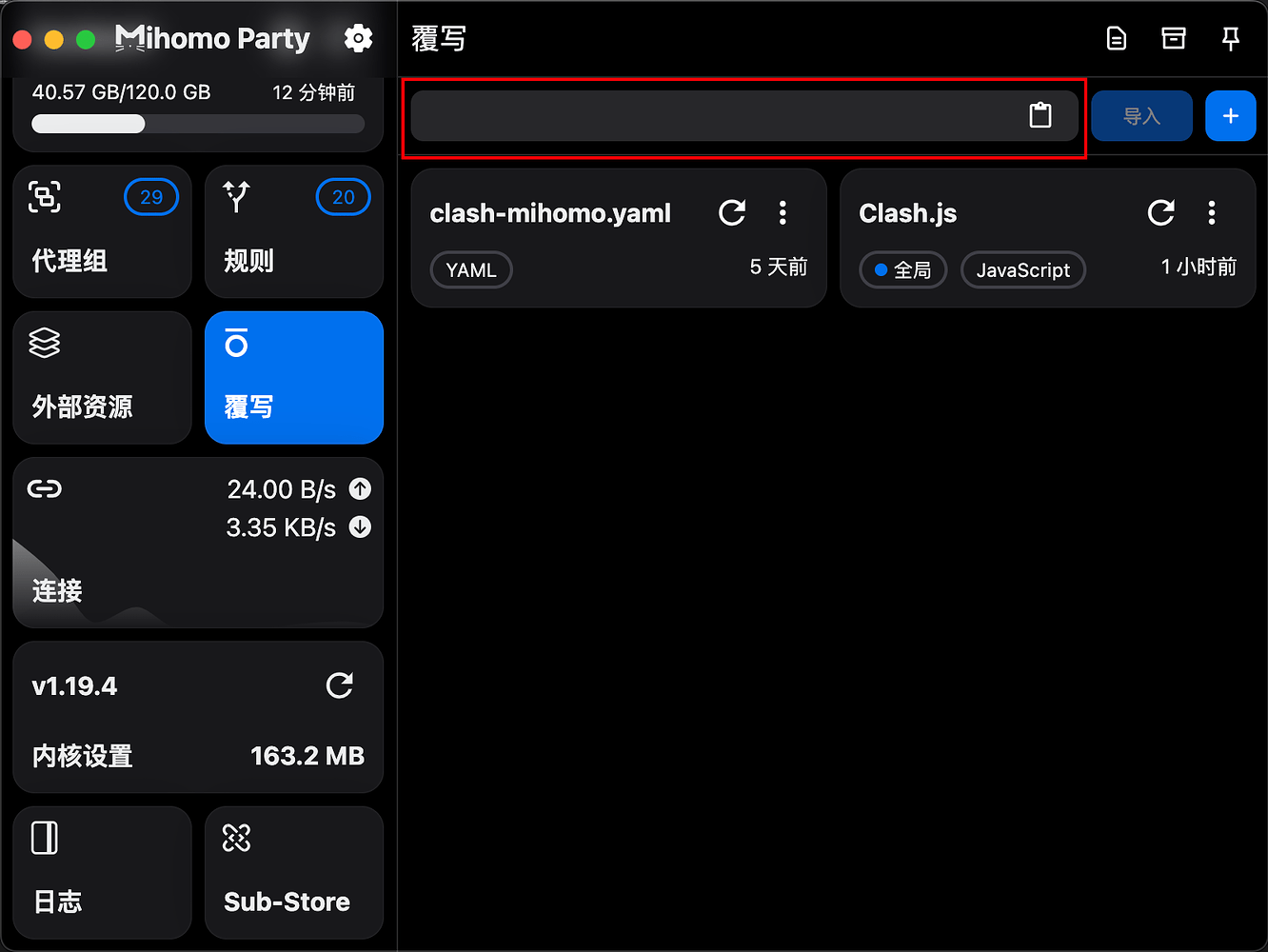Open the 外部资源 external resources card
This screenshot has width=1268, height=952.
coord(103,377)
